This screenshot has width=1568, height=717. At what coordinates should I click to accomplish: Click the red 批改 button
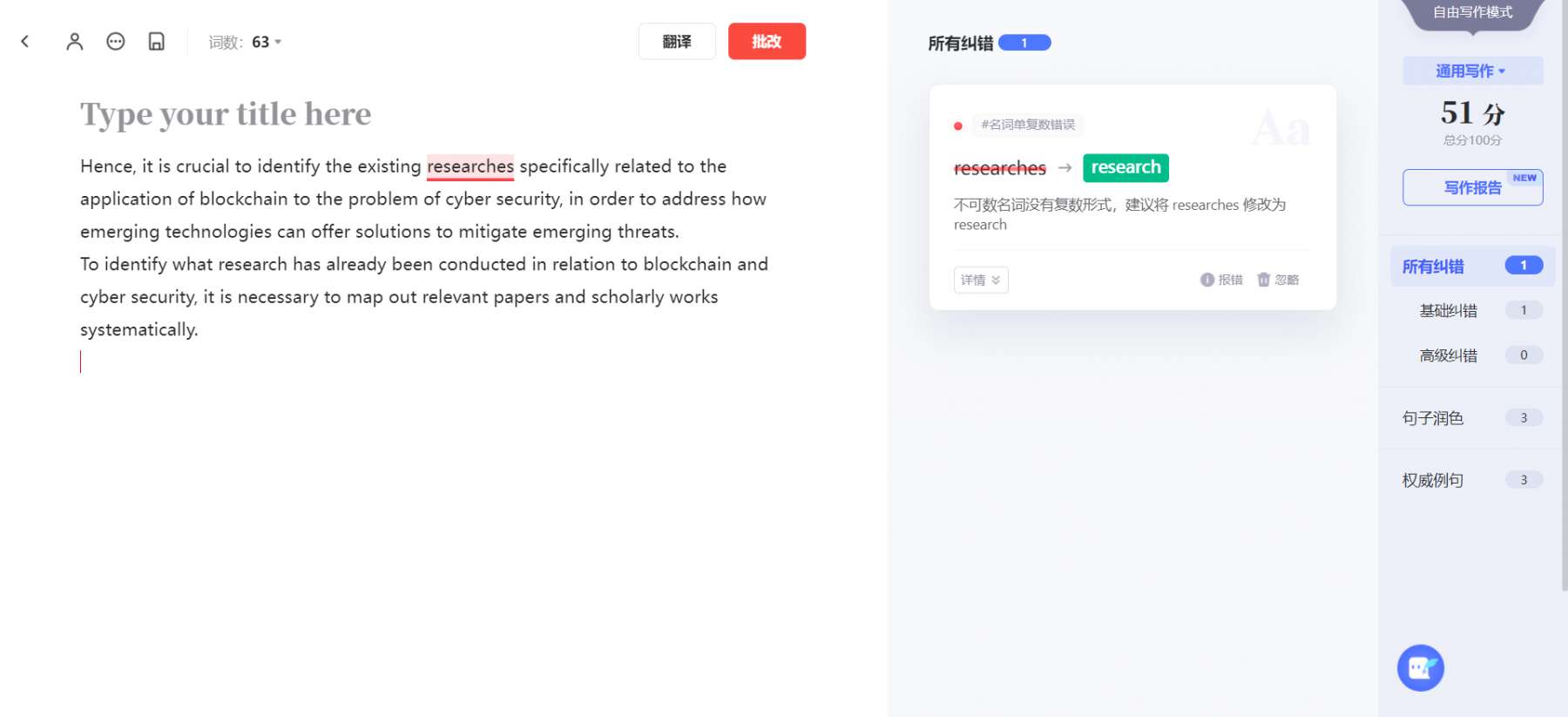[767, 41]
